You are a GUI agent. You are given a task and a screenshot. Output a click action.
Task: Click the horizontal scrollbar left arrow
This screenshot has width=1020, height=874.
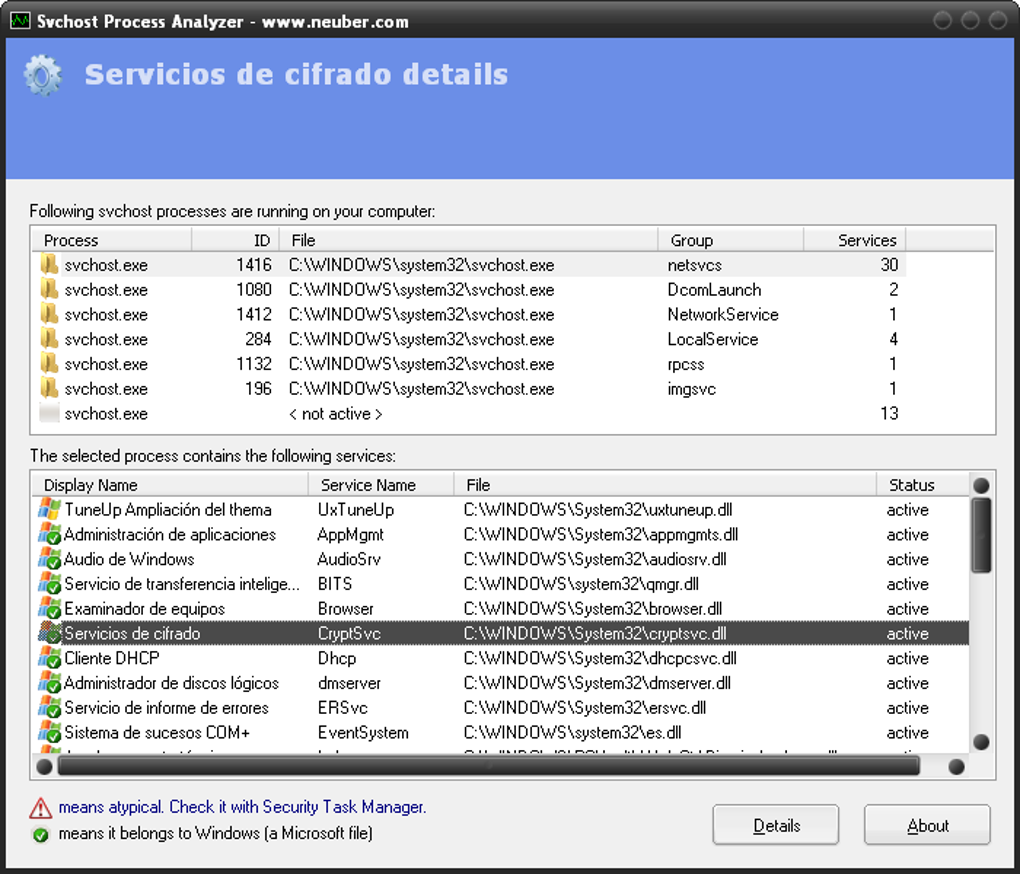[x=45, y=766]
